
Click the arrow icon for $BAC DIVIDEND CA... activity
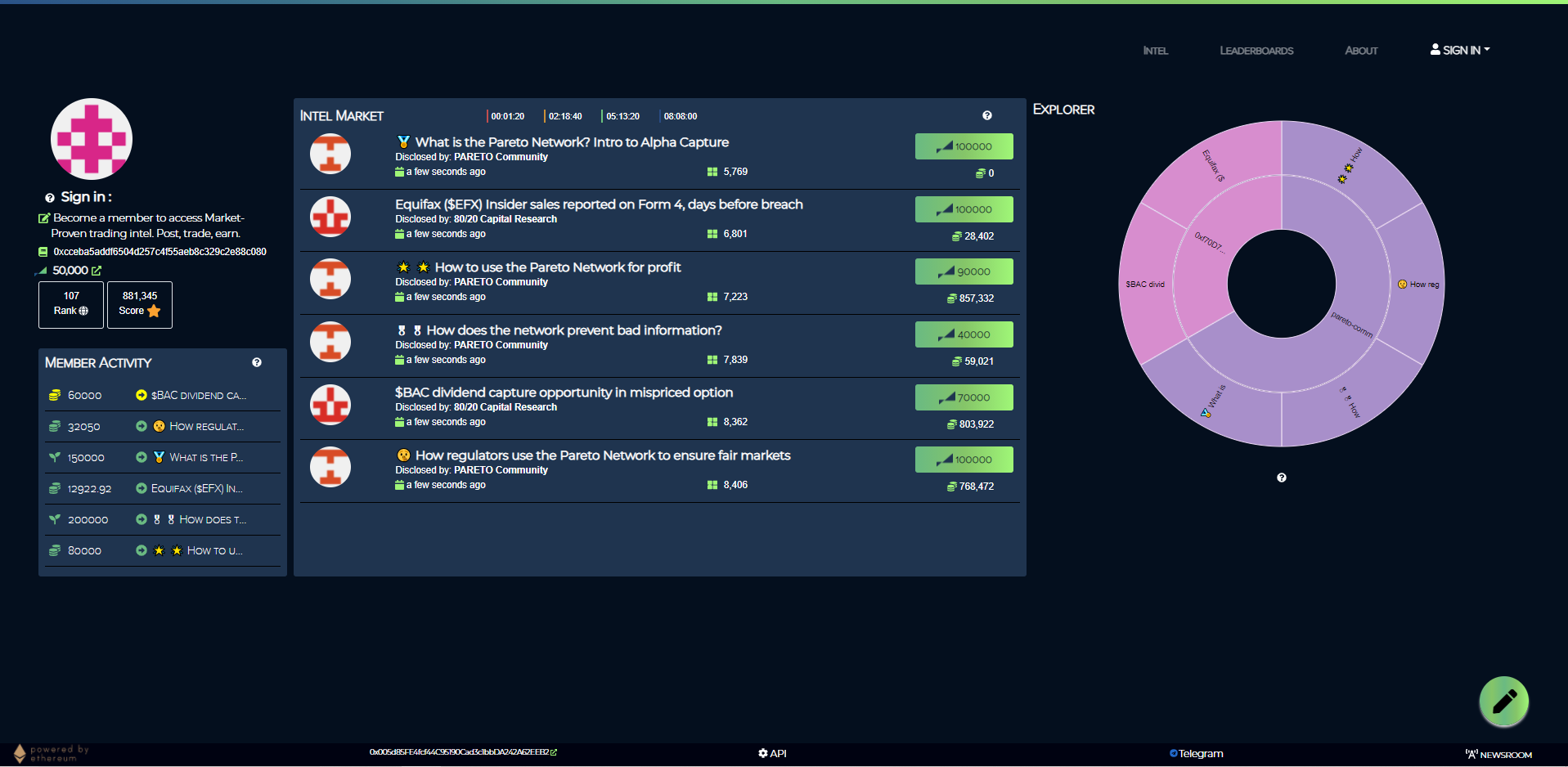[141, 395]
